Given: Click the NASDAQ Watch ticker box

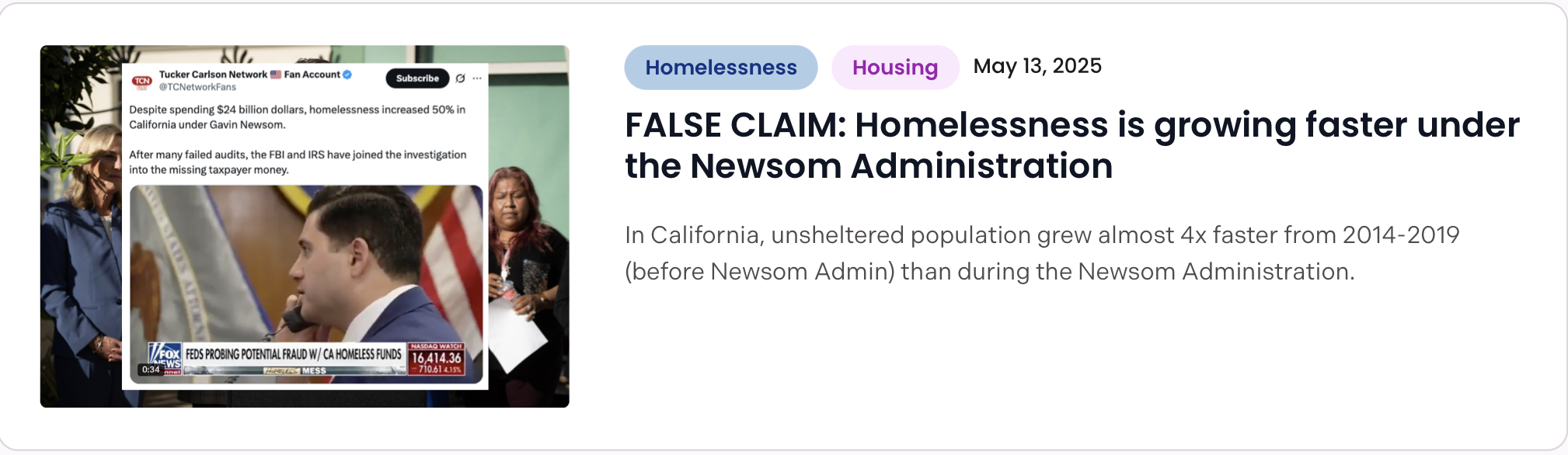Looking at the screenshot, I should pyautogui.click(x=436, y=358).
